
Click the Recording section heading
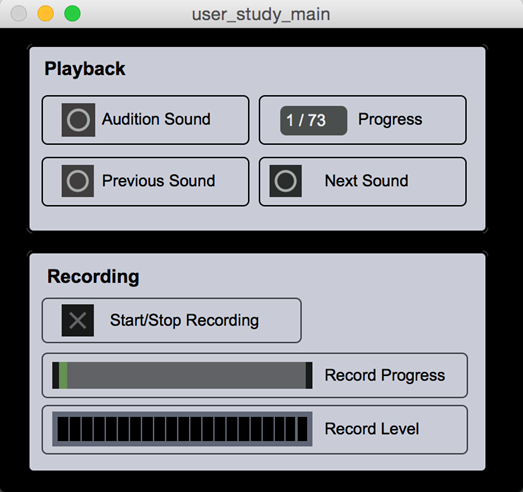(x=93, y=277)
